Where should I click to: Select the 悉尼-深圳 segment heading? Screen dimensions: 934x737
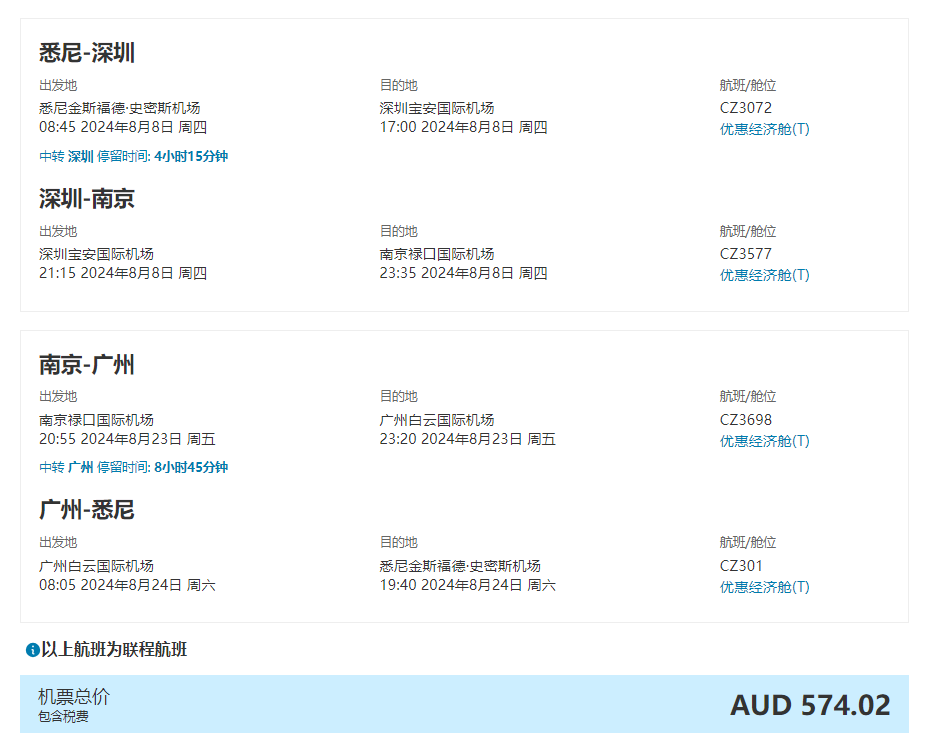tap(87, 53)
